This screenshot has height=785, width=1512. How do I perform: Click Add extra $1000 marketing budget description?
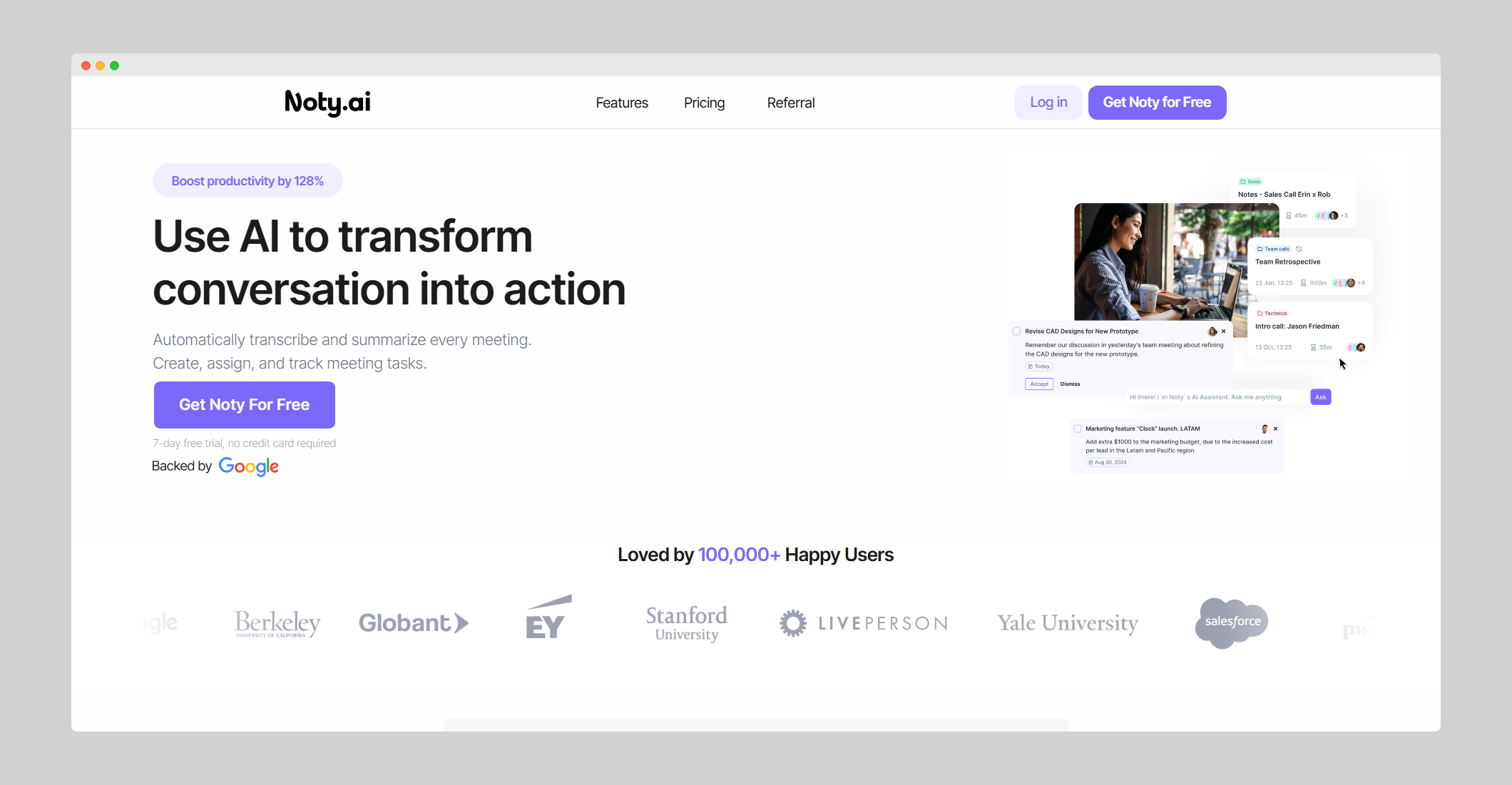(1179, 446)
